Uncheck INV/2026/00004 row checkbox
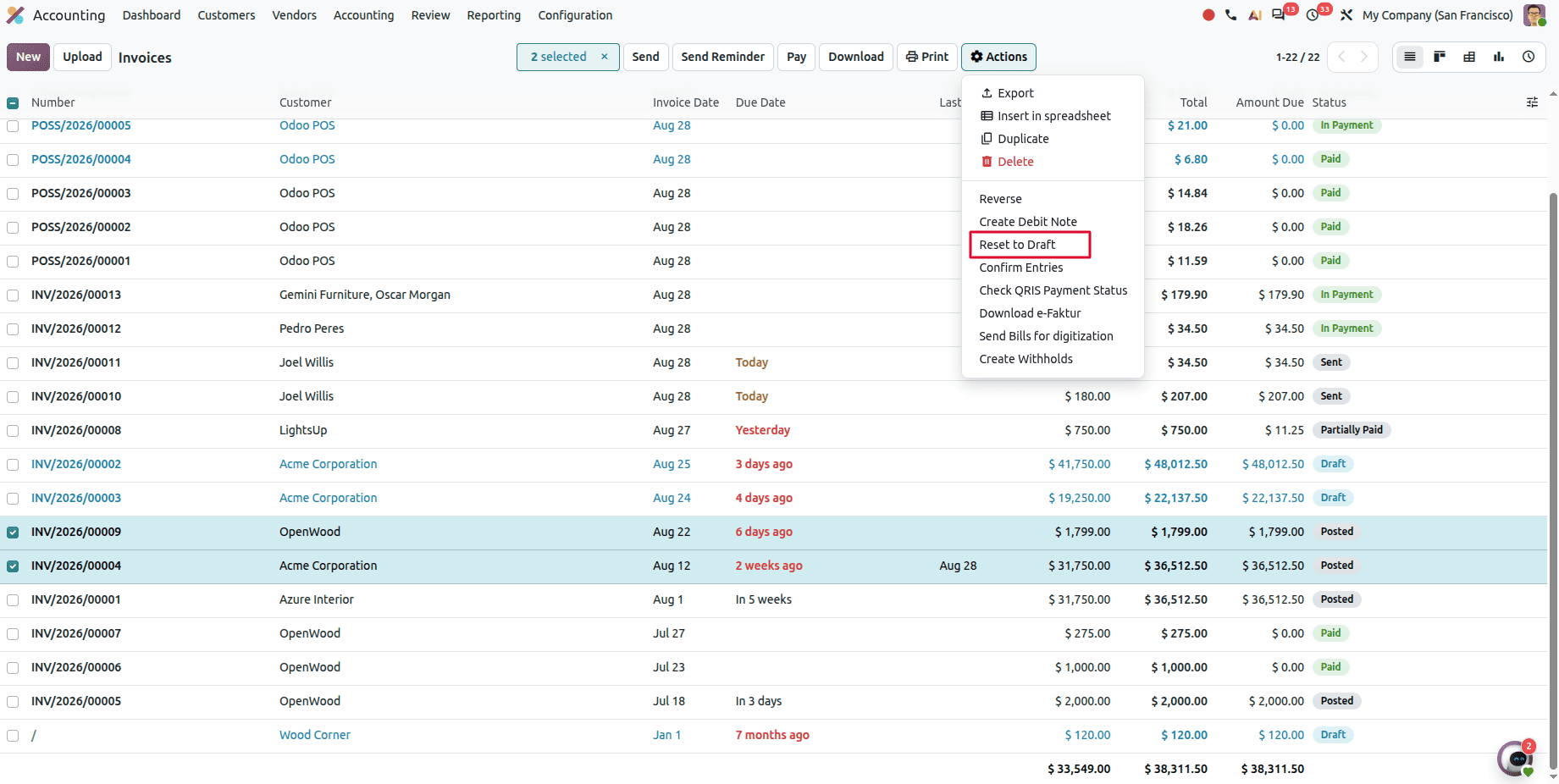This screenshot has width=1559, height=784. (x=13, y=566)
